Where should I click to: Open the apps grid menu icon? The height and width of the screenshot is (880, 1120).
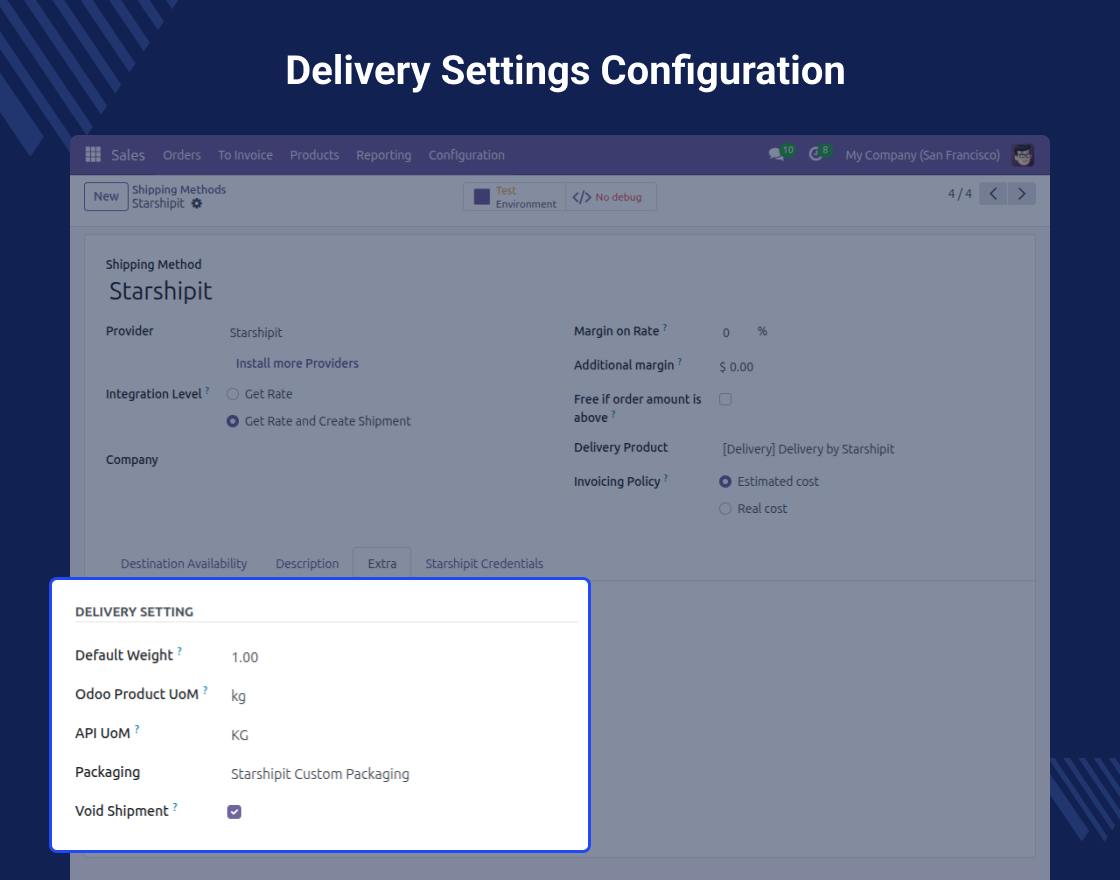tap(93, 154)
